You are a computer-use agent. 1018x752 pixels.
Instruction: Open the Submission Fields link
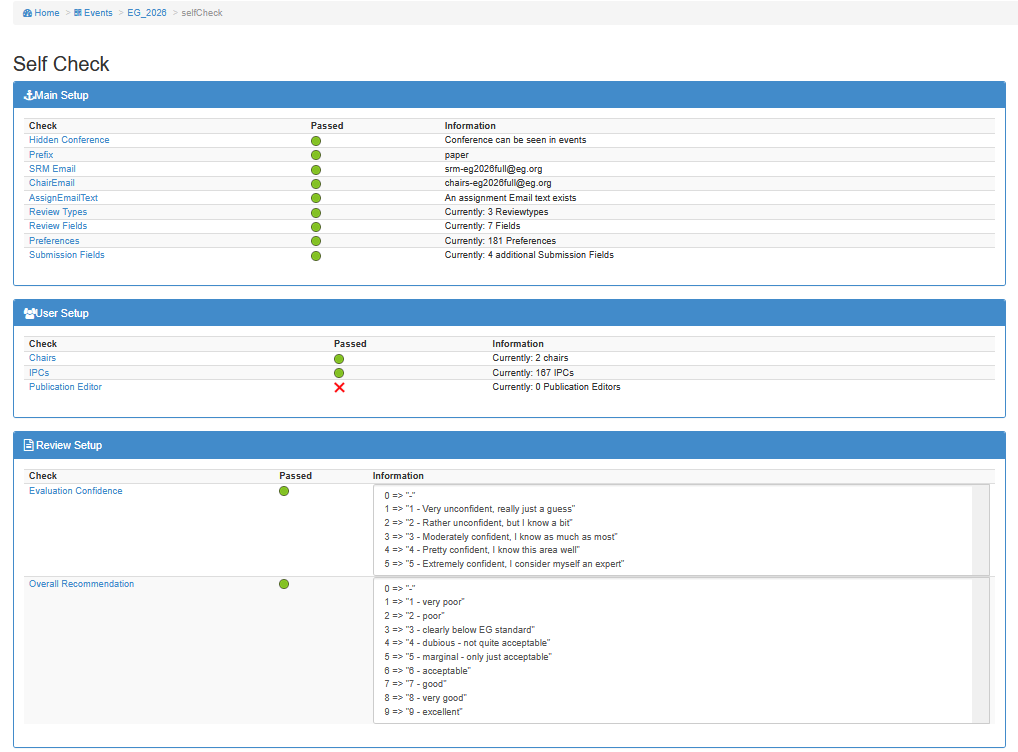66,255
